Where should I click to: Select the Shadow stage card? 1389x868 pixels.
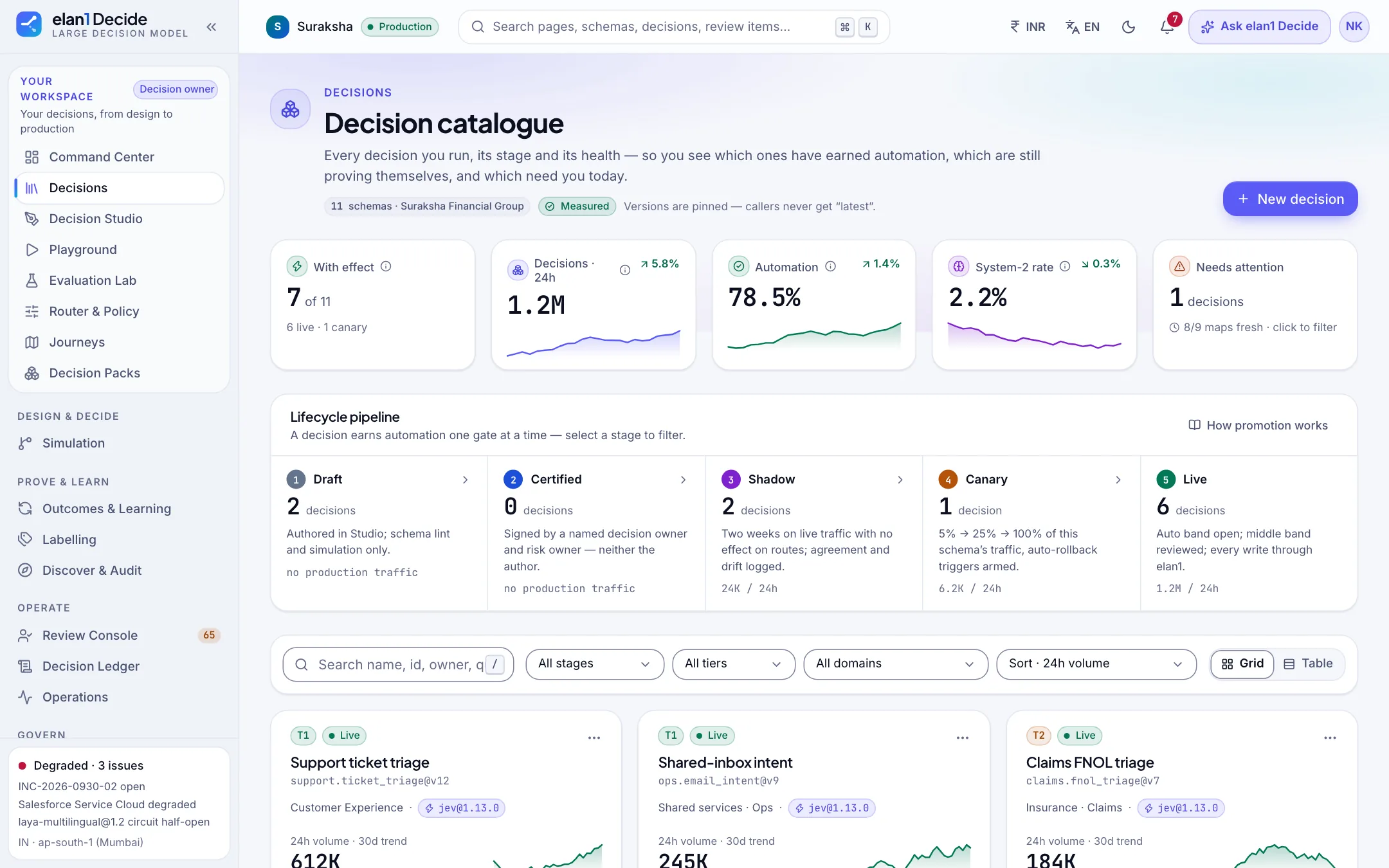(x=813, y=533)
